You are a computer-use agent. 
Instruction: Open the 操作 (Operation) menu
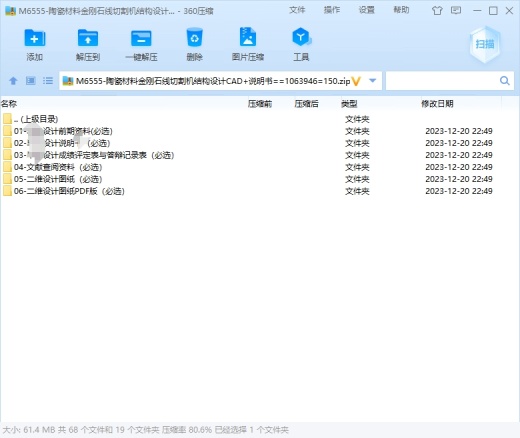332,10
